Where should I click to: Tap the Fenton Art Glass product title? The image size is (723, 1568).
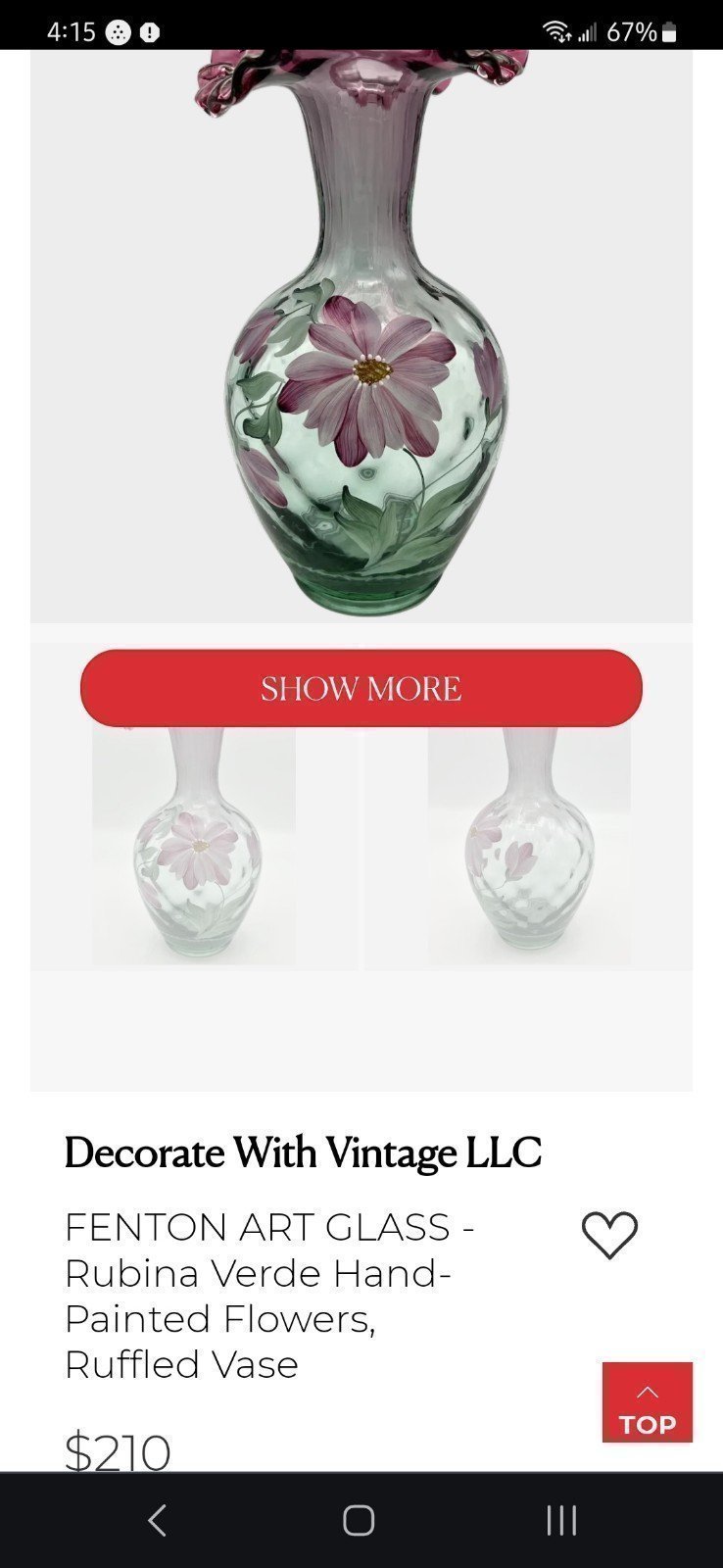pyautogui.click(x=269, y=1295)
